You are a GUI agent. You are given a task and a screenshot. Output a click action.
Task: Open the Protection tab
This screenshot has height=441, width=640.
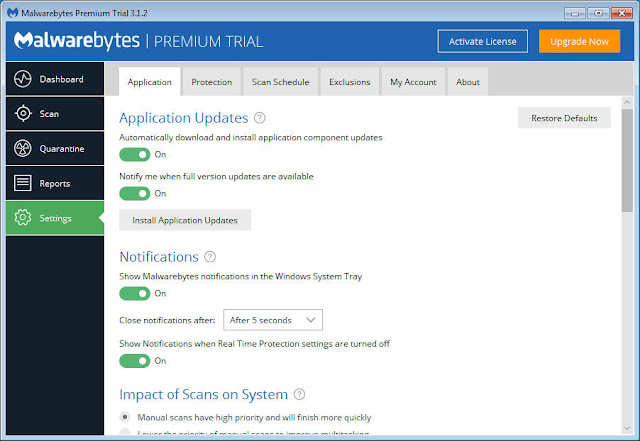(211, 82)
